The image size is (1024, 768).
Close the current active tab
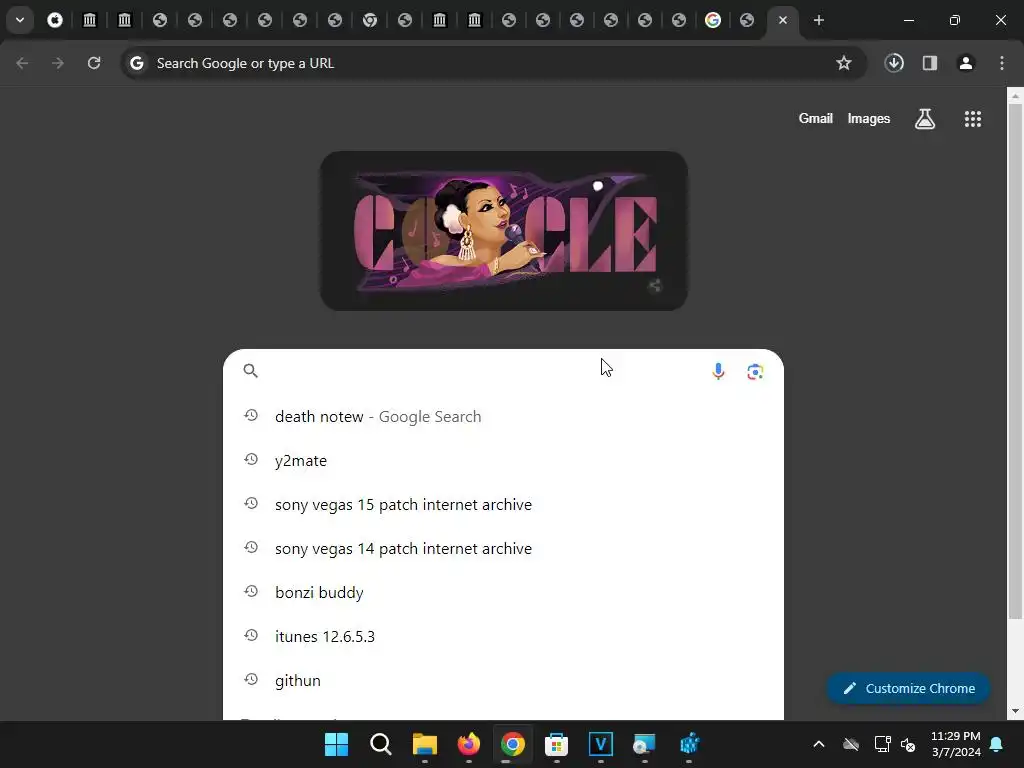783,20
